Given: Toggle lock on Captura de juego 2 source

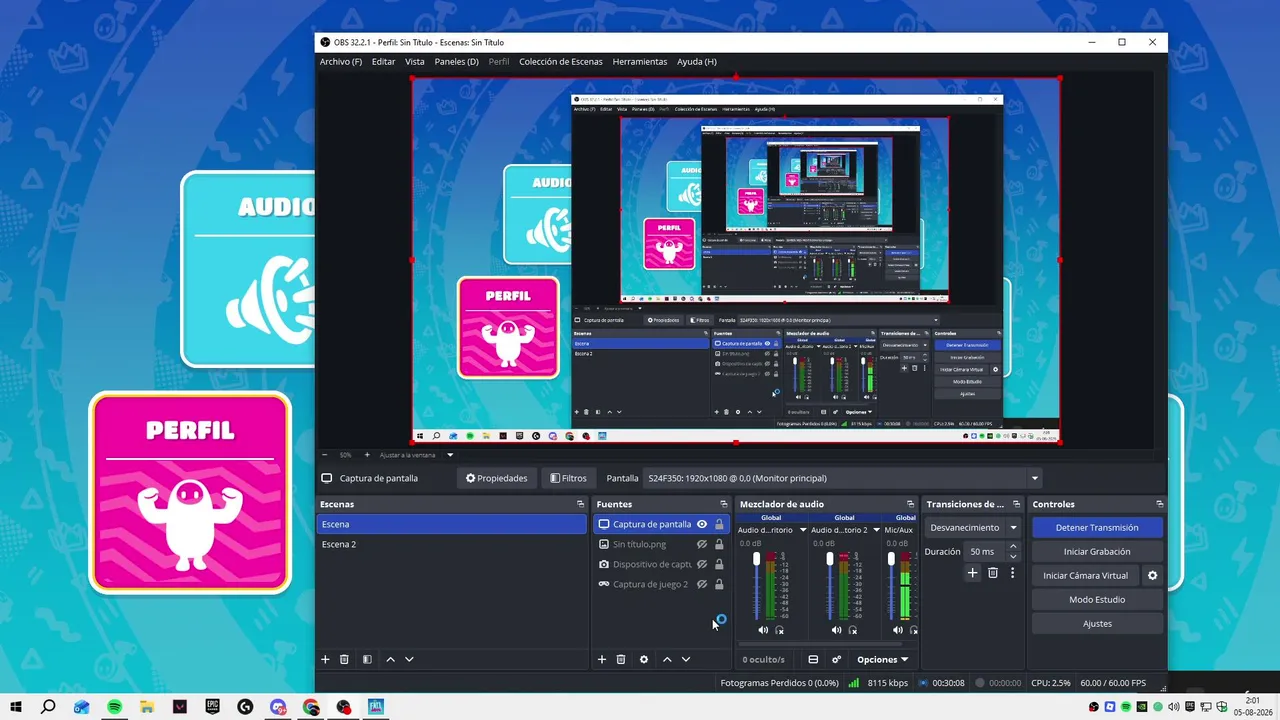Looking at the screenshot, I should [719, 584].
